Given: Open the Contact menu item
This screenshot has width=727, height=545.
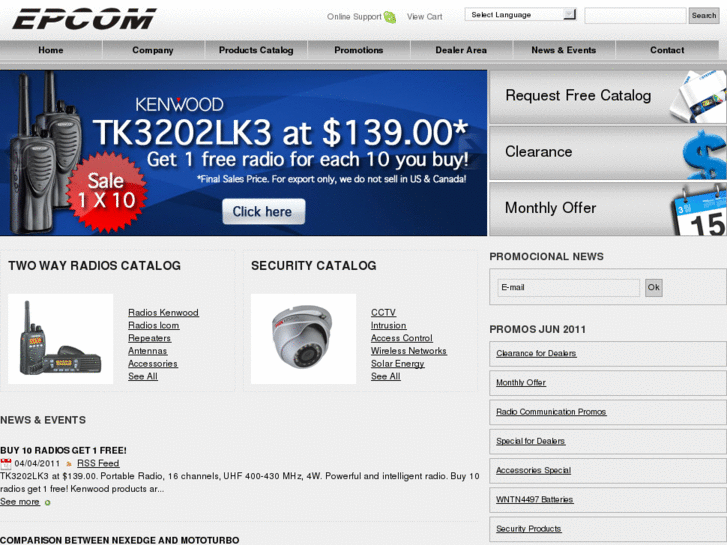Looking at the screenshot, I should 667,50.
